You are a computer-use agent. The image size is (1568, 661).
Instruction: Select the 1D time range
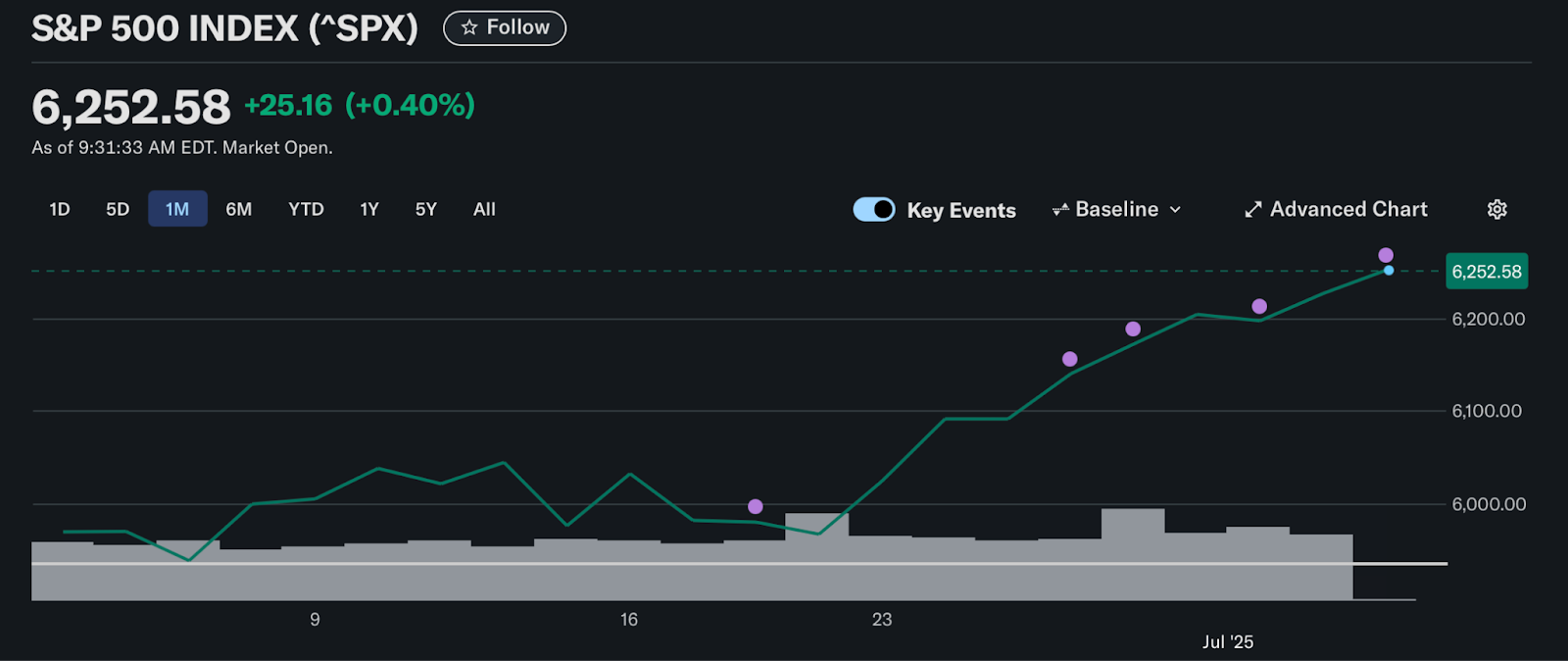(60, 209)
